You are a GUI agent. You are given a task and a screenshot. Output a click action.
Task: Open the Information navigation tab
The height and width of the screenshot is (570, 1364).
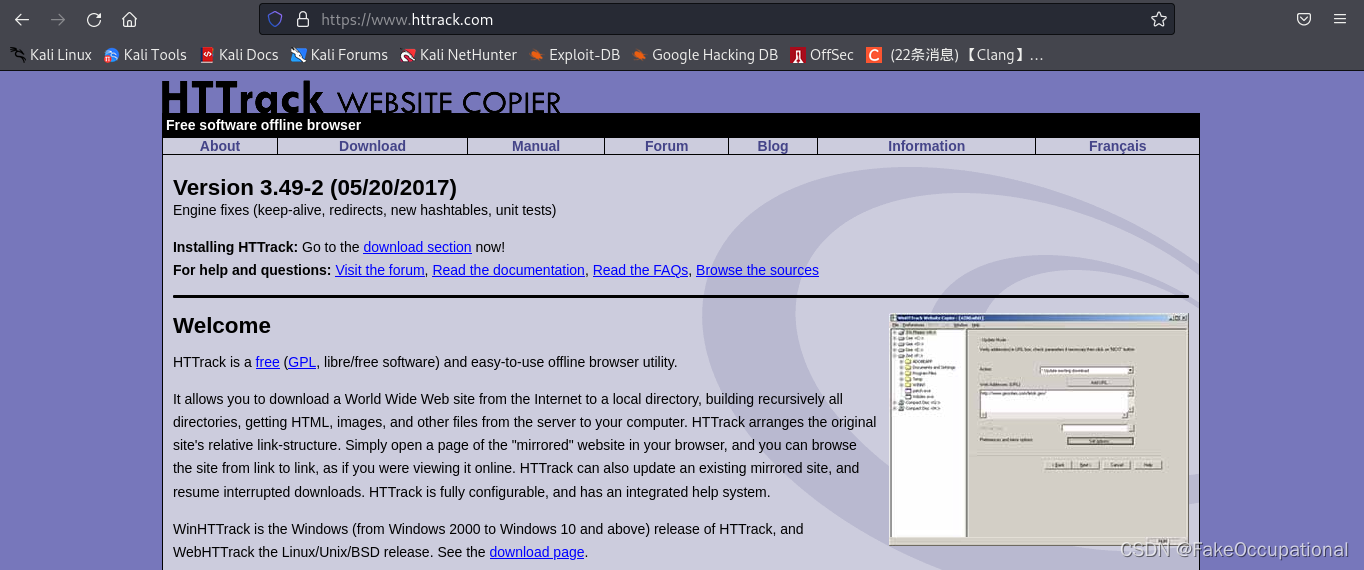click(926, 146)
